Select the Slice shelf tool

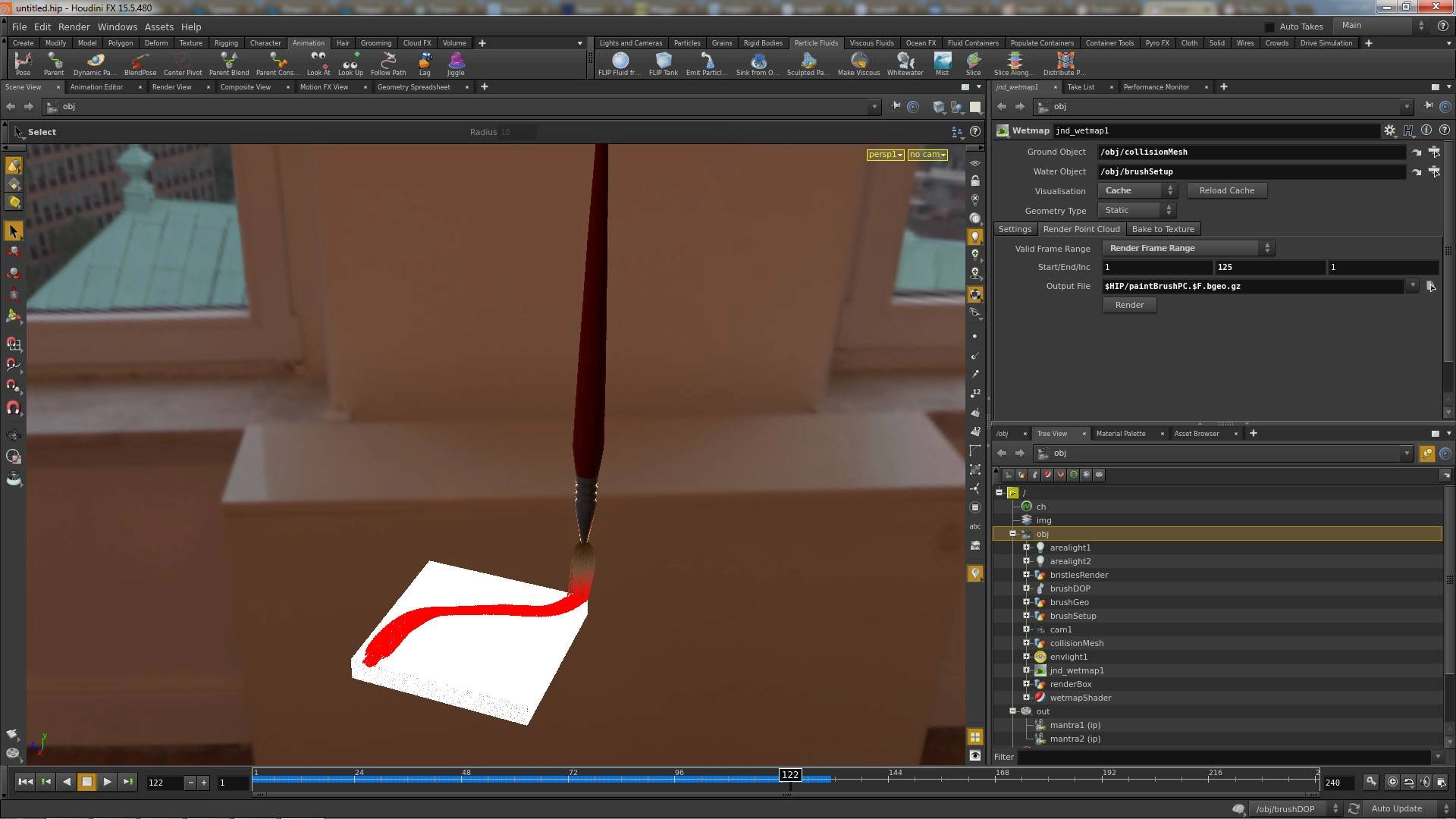pos(973,64)
